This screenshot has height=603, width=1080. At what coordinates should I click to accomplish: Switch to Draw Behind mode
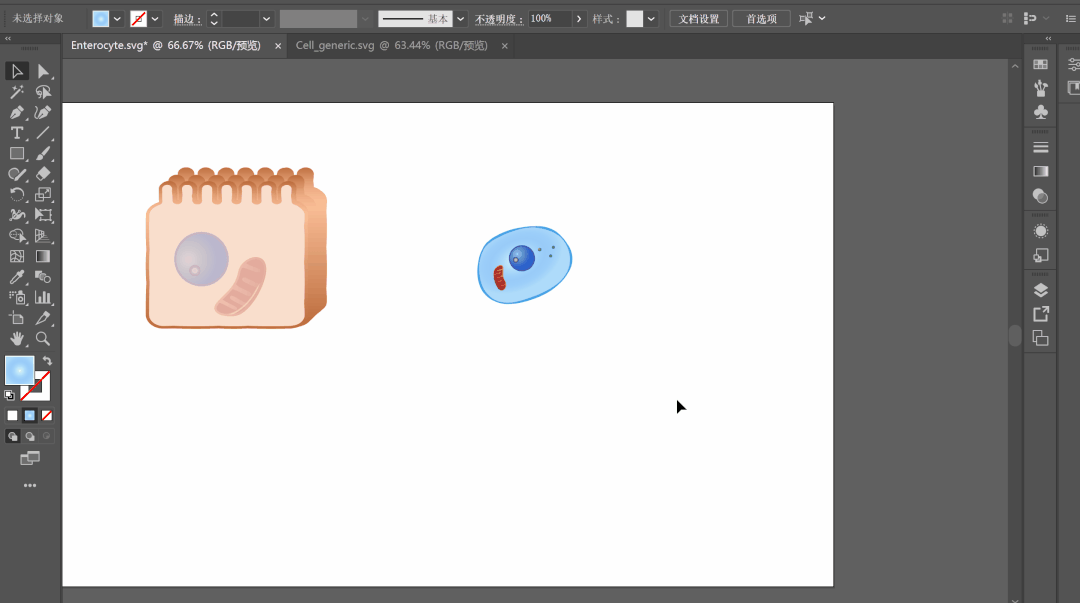(x=30, y=436)
